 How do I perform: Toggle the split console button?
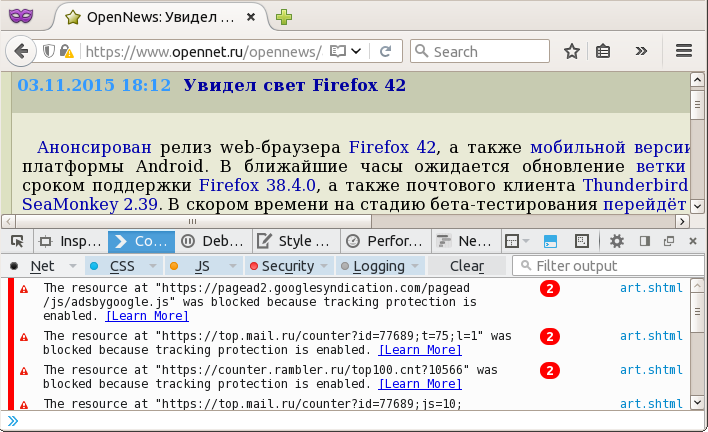550,241
